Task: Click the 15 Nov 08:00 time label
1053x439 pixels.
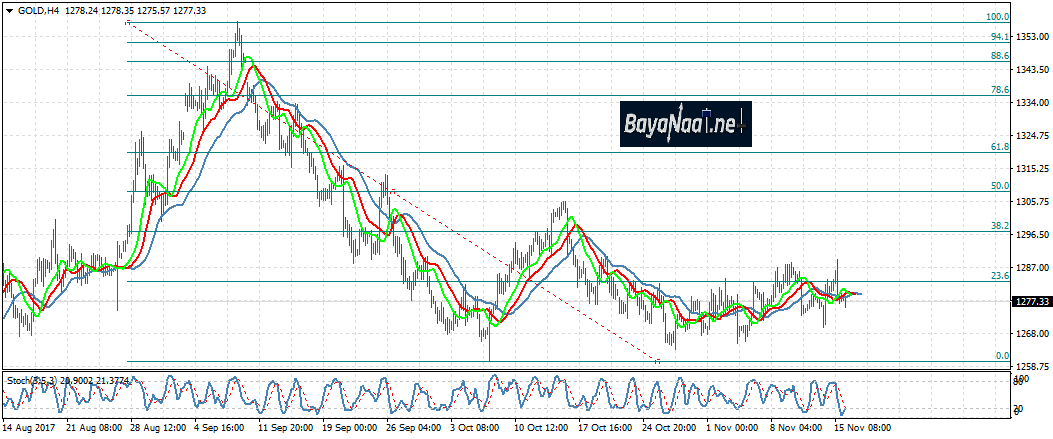Action: [862, 427]
